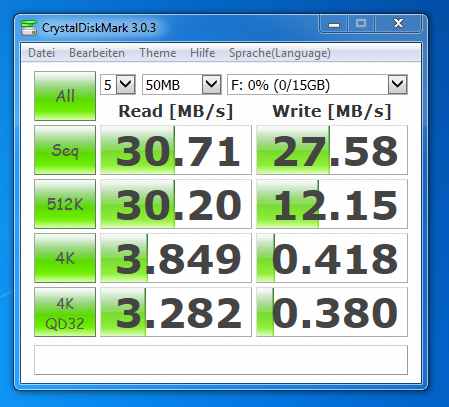Click the Seq read result 30.71
Image resolution: width=449 pixels, height=407 pixels.
coord(176,150)
